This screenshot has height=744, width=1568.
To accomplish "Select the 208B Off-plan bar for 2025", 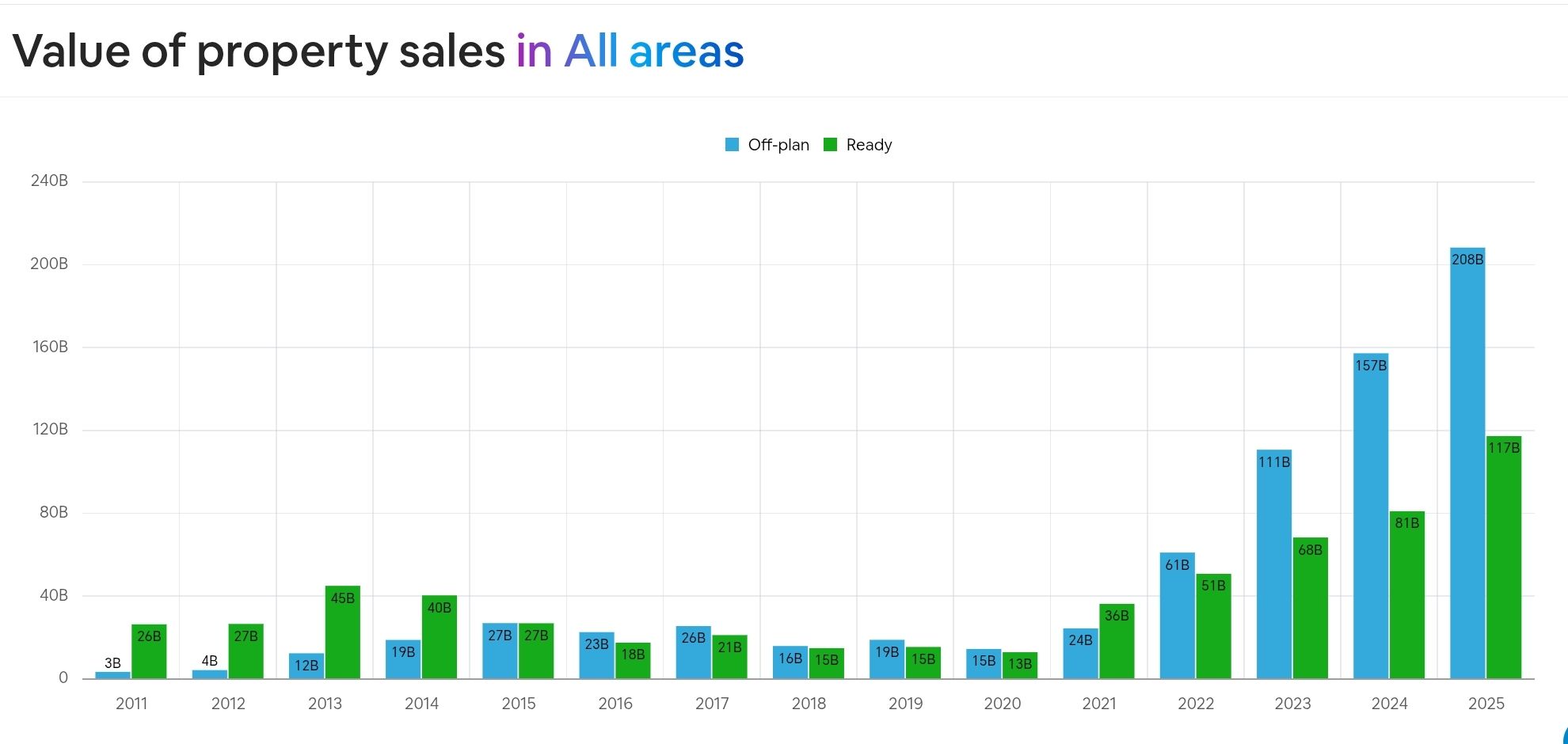I will tap(1468, 459).
